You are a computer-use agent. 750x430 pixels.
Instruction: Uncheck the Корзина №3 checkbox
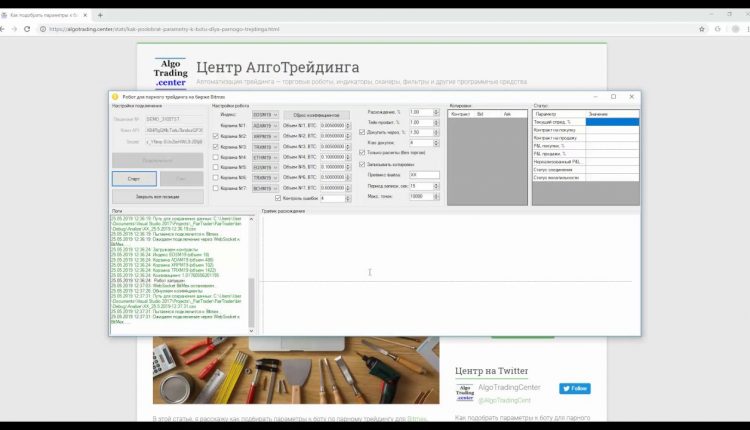[x=216, y=147]
